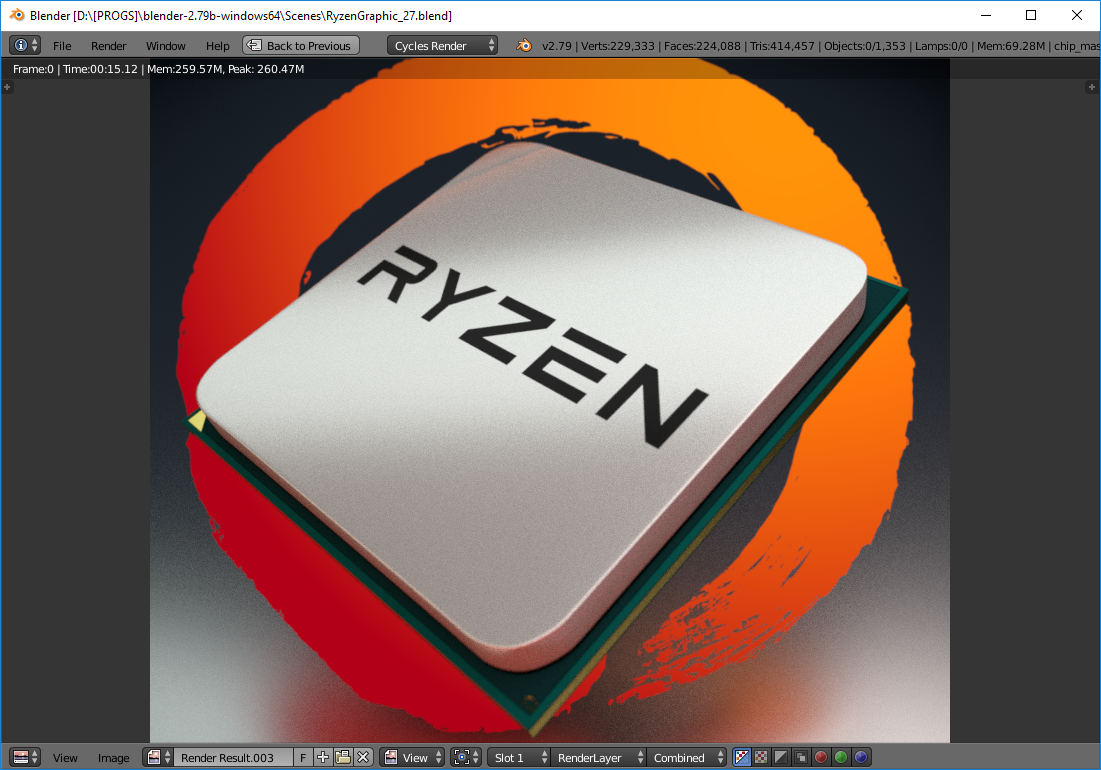Viewport: 1101px width, 770px height.
Task: Click the Blender logo icon in header
Action: (x=524, y=46)
